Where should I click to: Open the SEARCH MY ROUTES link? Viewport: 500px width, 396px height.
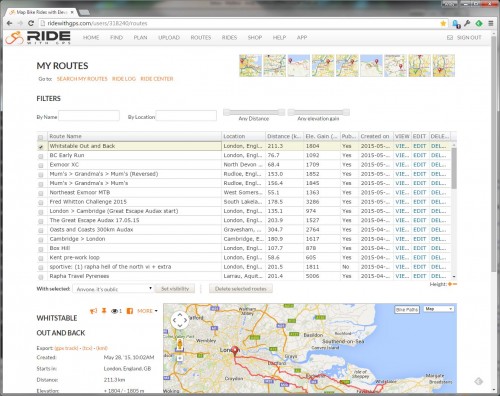click(x=82, y=79)
